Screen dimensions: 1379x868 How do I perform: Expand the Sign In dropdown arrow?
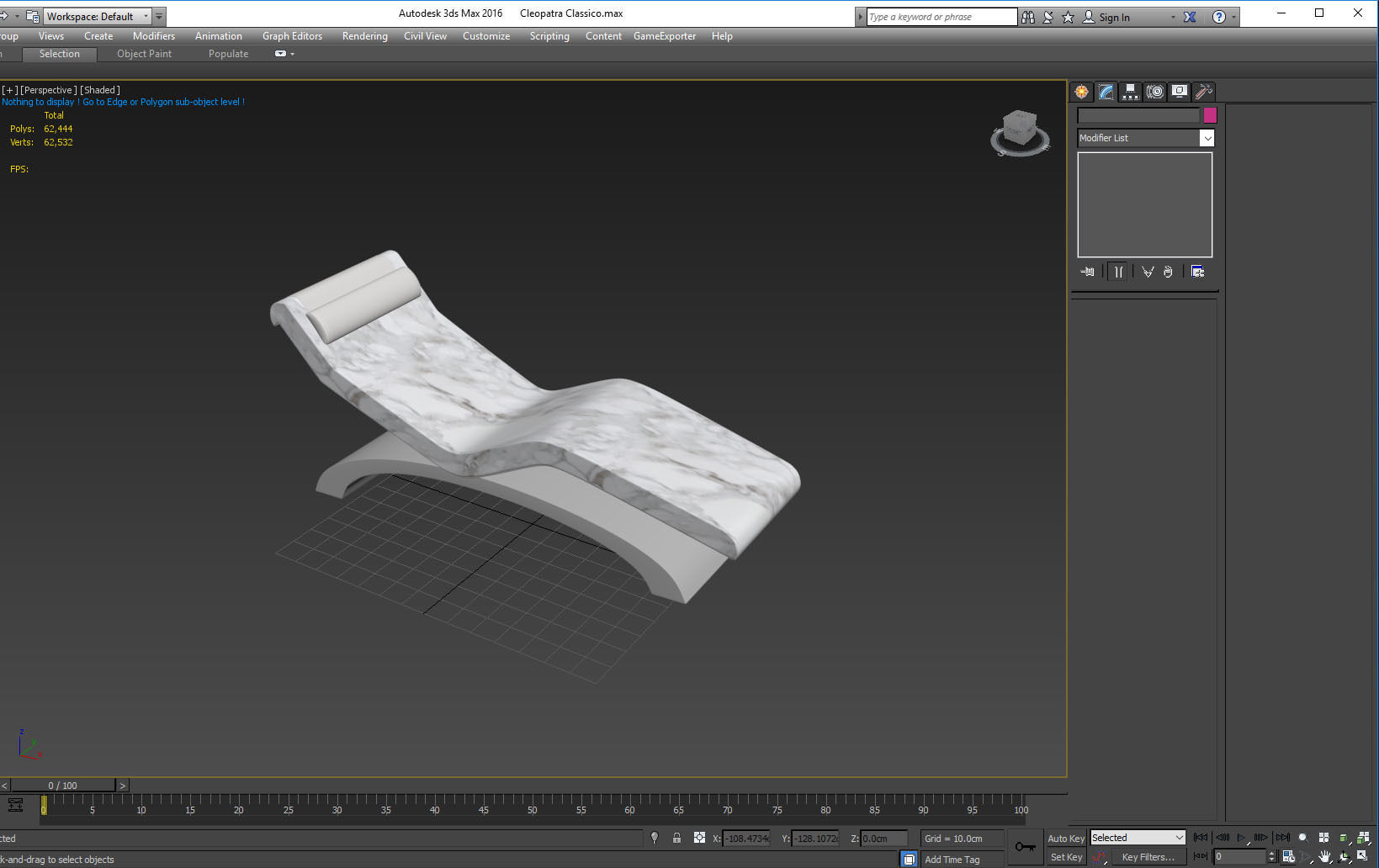(1173, 17)
